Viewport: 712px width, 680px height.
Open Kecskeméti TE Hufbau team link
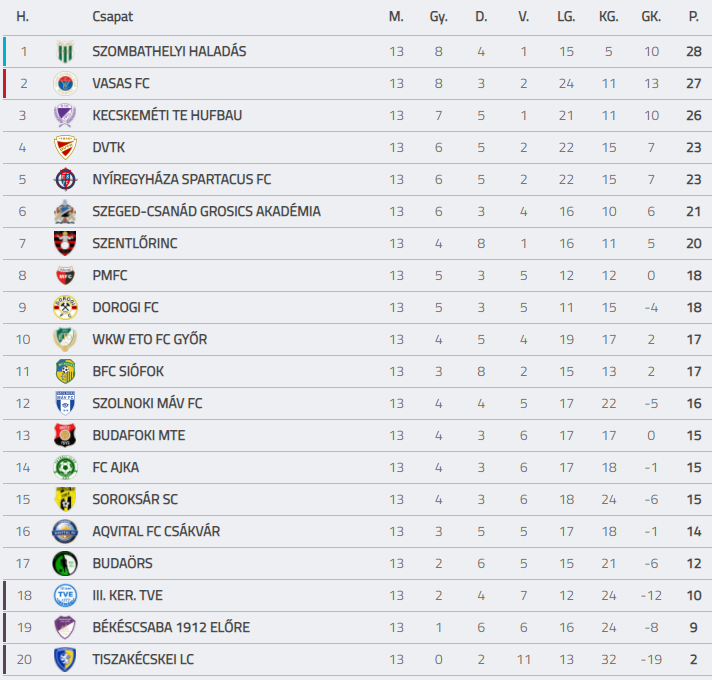(167, 115)
